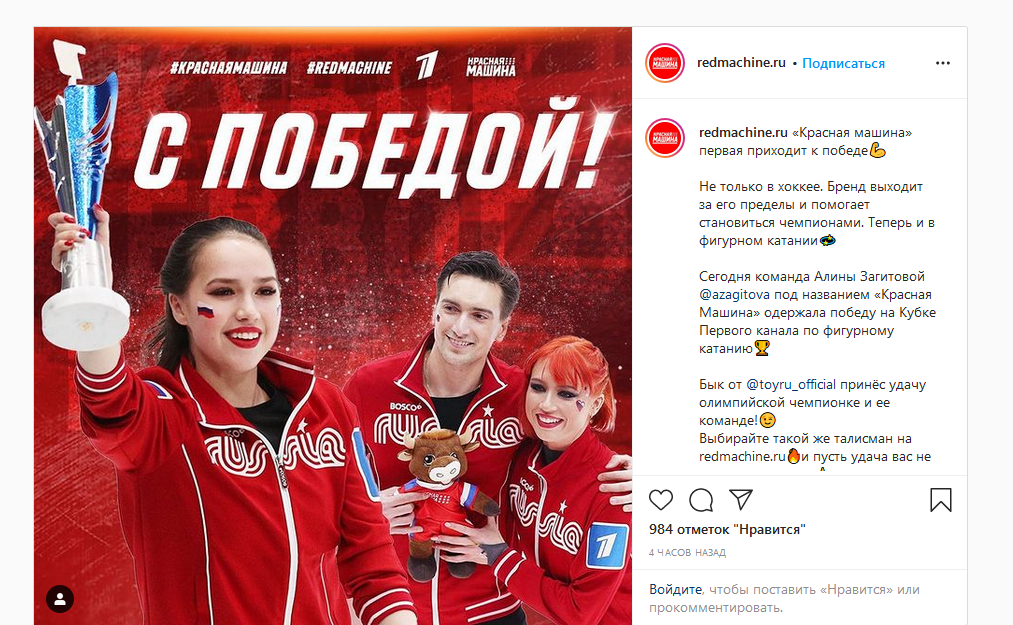
Task: Click the redmachine.ru header profile avatar
Action: (x=665, y=63)
